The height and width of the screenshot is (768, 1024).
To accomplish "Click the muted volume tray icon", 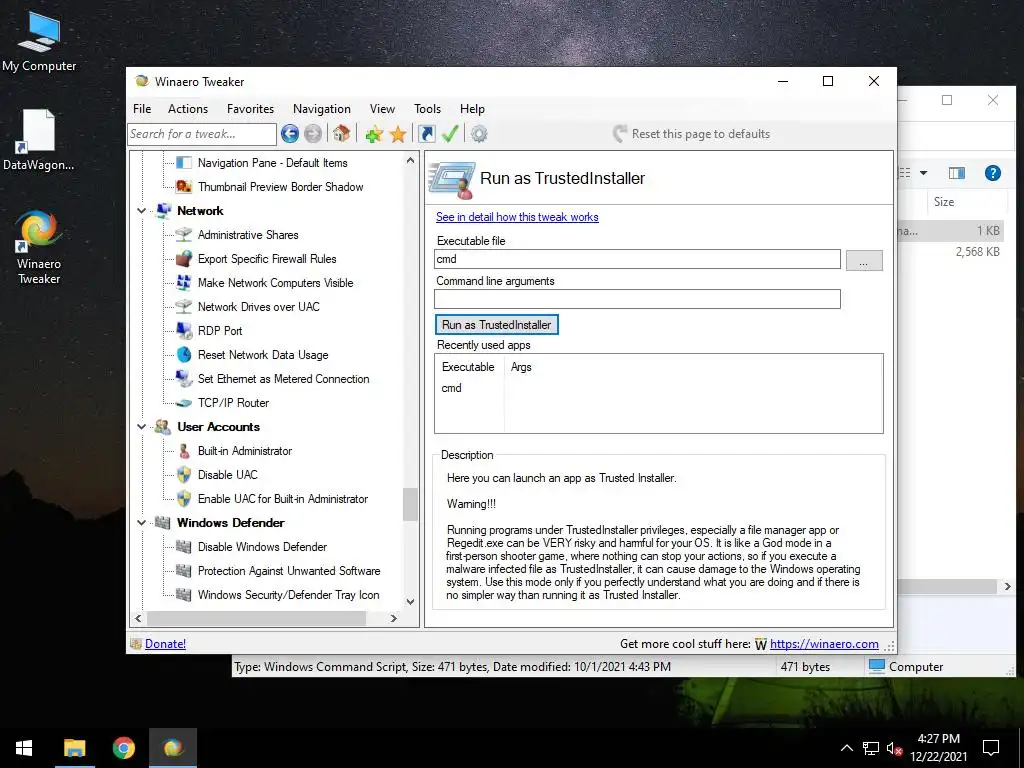I will (894, 749).
